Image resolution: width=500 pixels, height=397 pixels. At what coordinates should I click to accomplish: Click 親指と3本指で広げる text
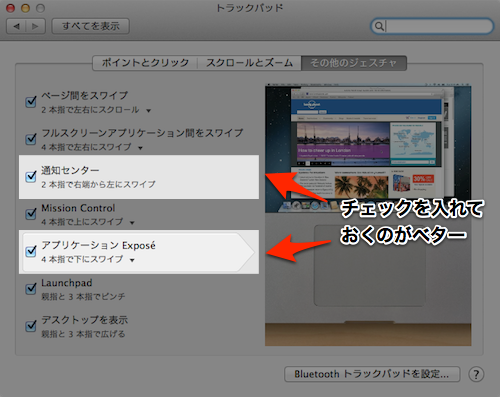click(83, 334)
